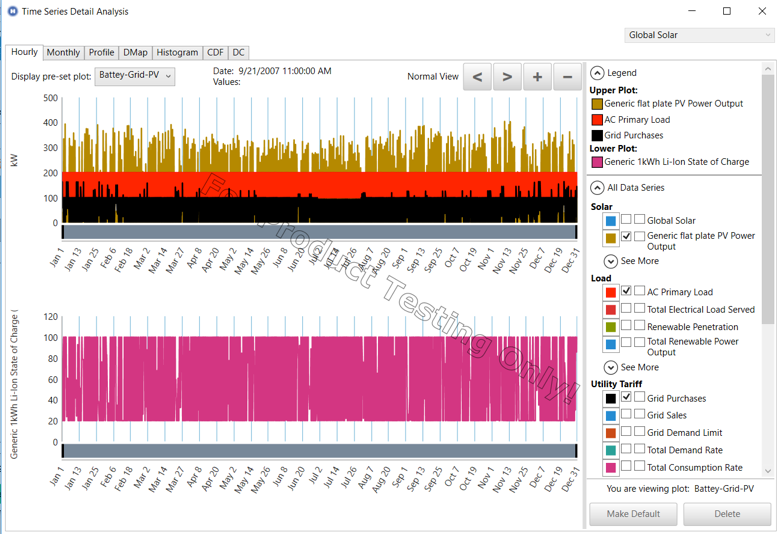Uncheck the left AC Primary Load checkbox
780x534 pixels.
tap(626, 291)
